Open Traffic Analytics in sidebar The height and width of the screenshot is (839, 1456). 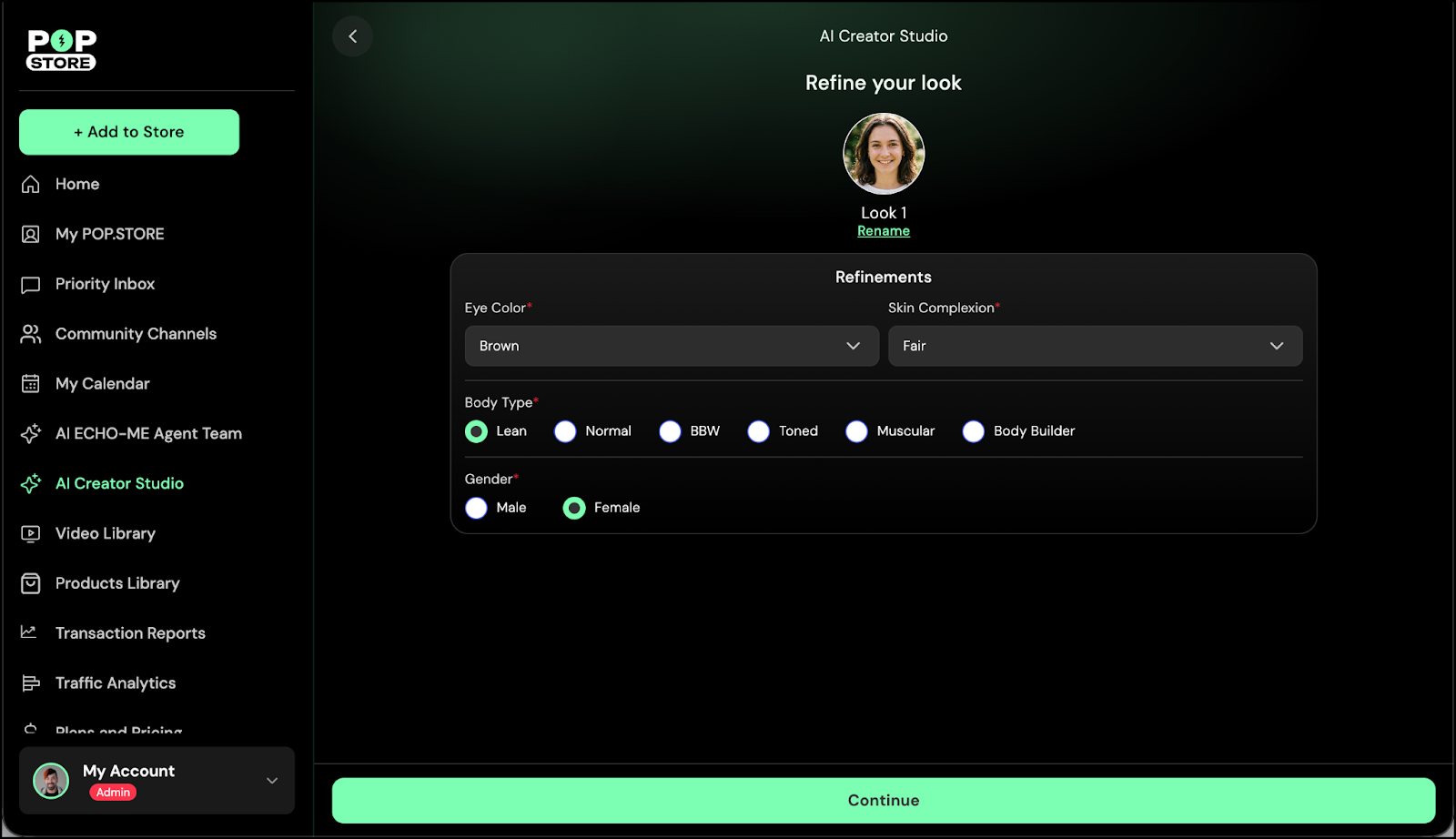coord(116,683)
